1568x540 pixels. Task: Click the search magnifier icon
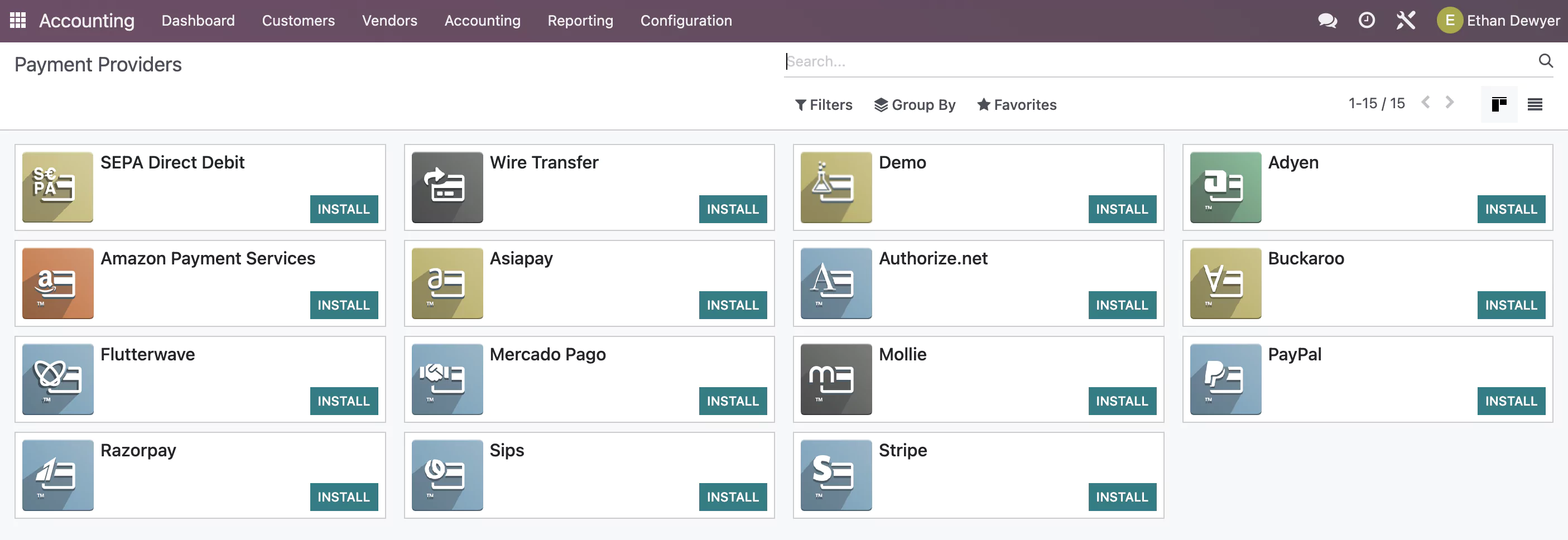coord(1546,61)
